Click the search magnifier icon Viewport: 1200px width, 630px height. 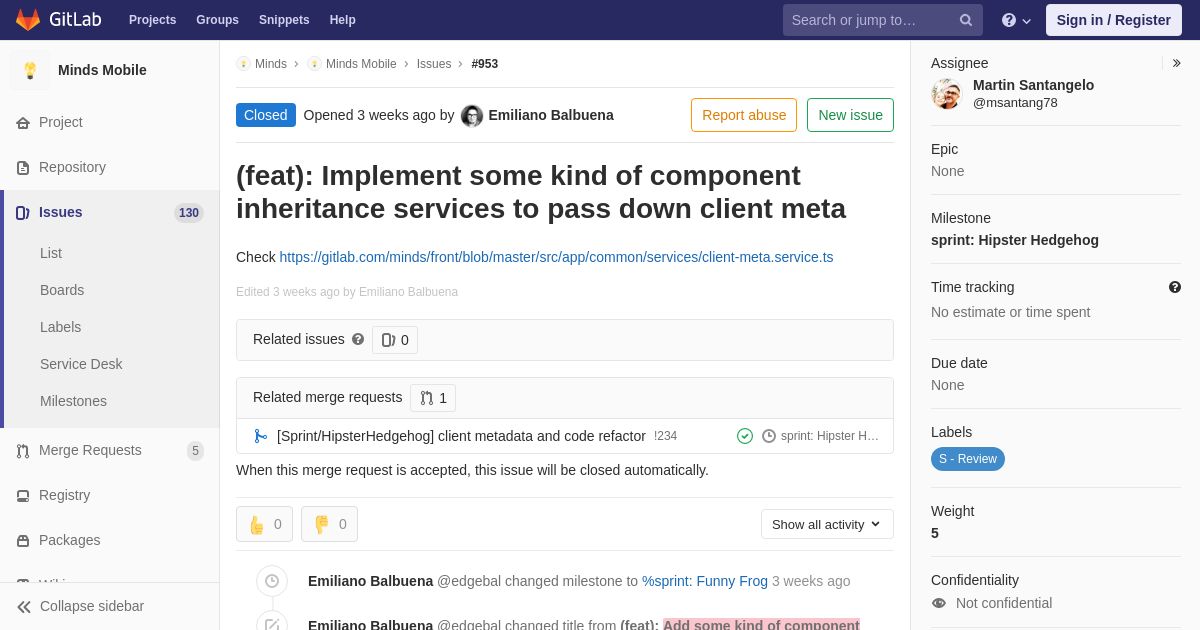click(x=966, y=20)
